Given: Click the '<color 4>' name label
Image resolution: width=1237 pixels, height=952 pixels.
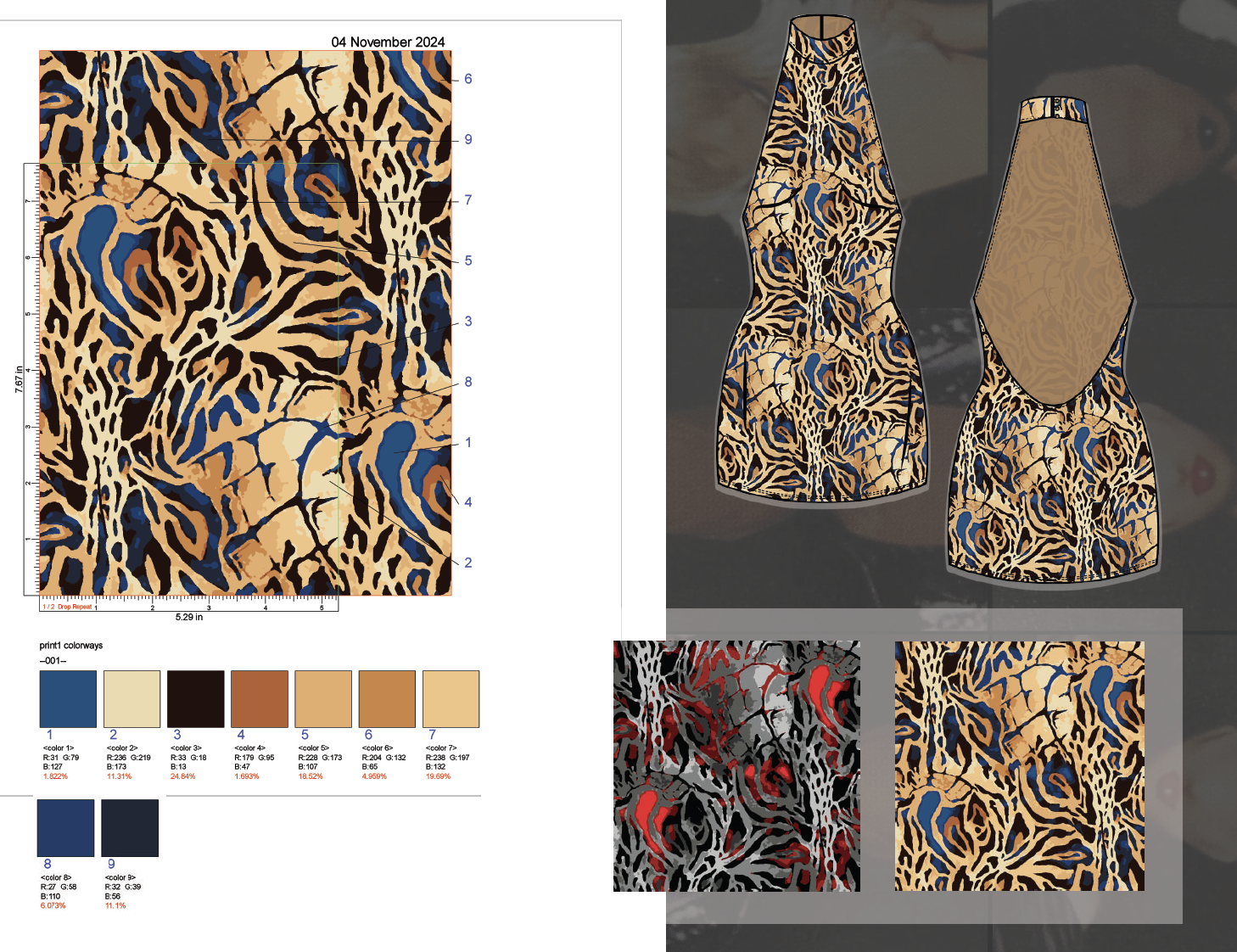Looking at the screenshot, I should pyautogui.click(x=249, y=748).
